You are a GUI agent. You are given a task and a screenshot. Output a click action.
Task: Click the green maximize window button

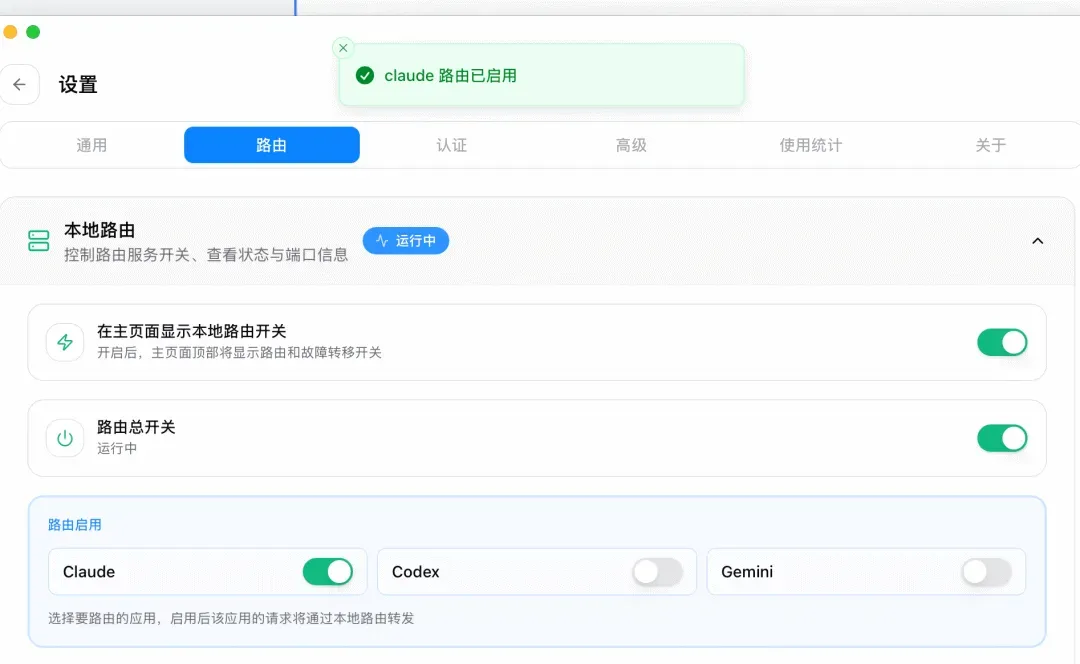point(33,32)
